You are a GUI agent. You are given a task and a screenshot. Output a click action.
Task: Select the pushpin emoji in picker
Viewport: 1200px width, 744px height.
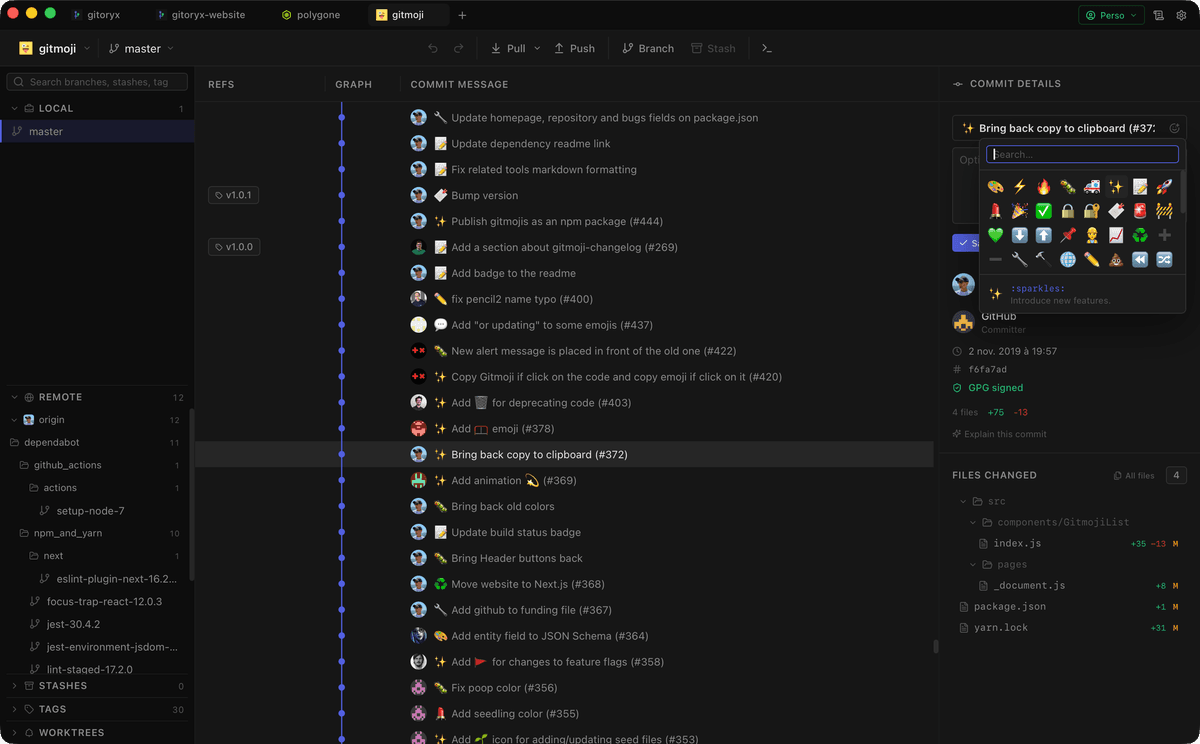(1068, 235)
